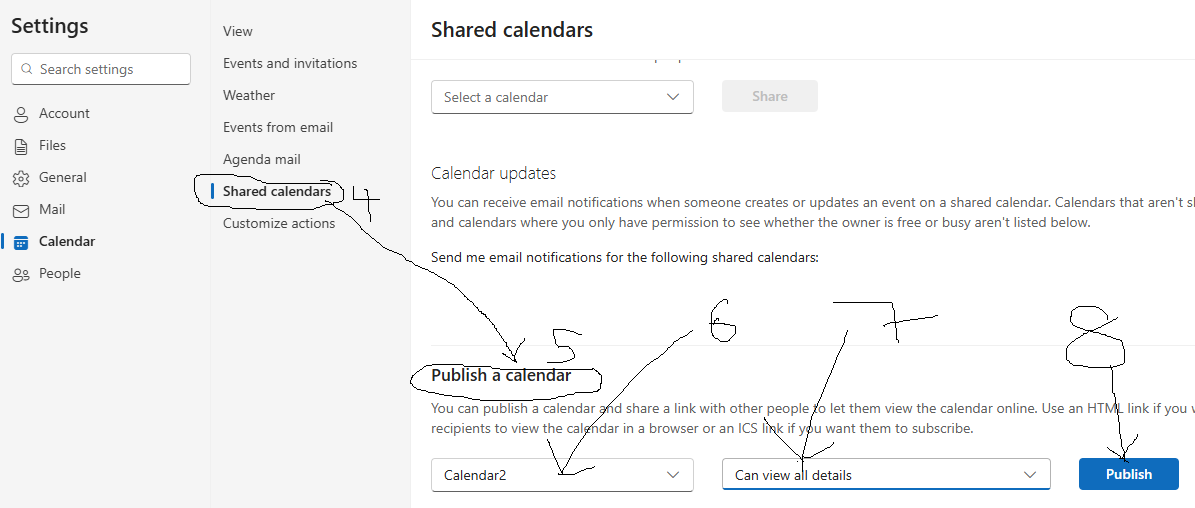Open the View settings section

238,31
